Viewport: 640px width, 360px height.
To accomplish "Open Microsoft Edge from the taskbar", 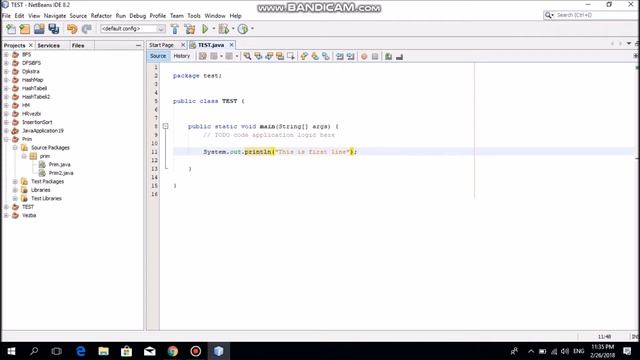I will point(81,351).
